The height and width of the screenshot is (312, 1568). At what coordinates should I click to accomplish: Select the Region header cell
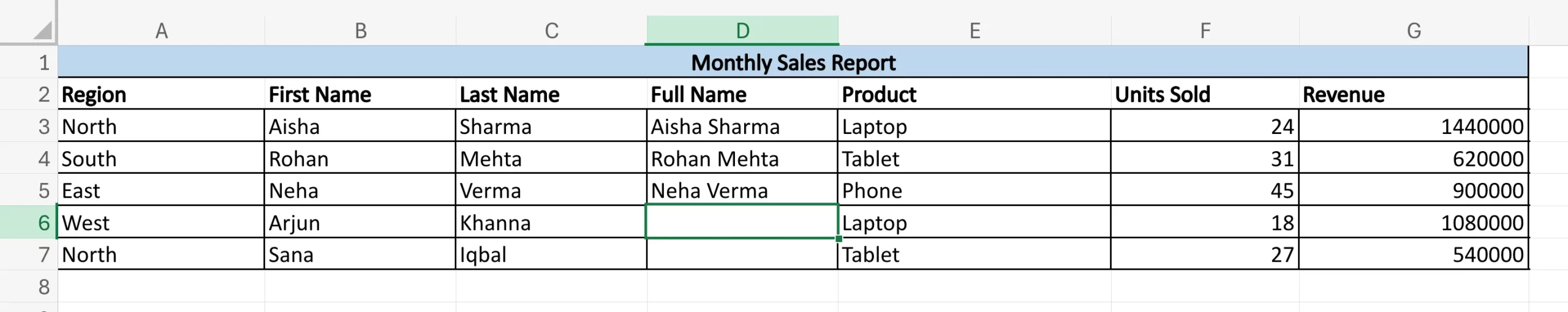click(x=161, y=95)
